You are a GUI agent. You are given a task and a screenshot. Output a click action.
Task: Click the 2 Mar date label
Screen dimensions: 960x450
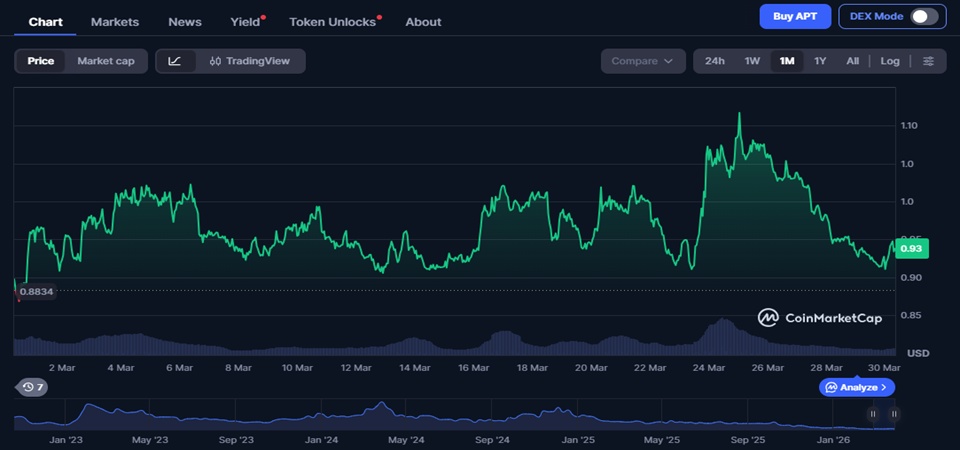pyautogui.click(x=62, y=368)
